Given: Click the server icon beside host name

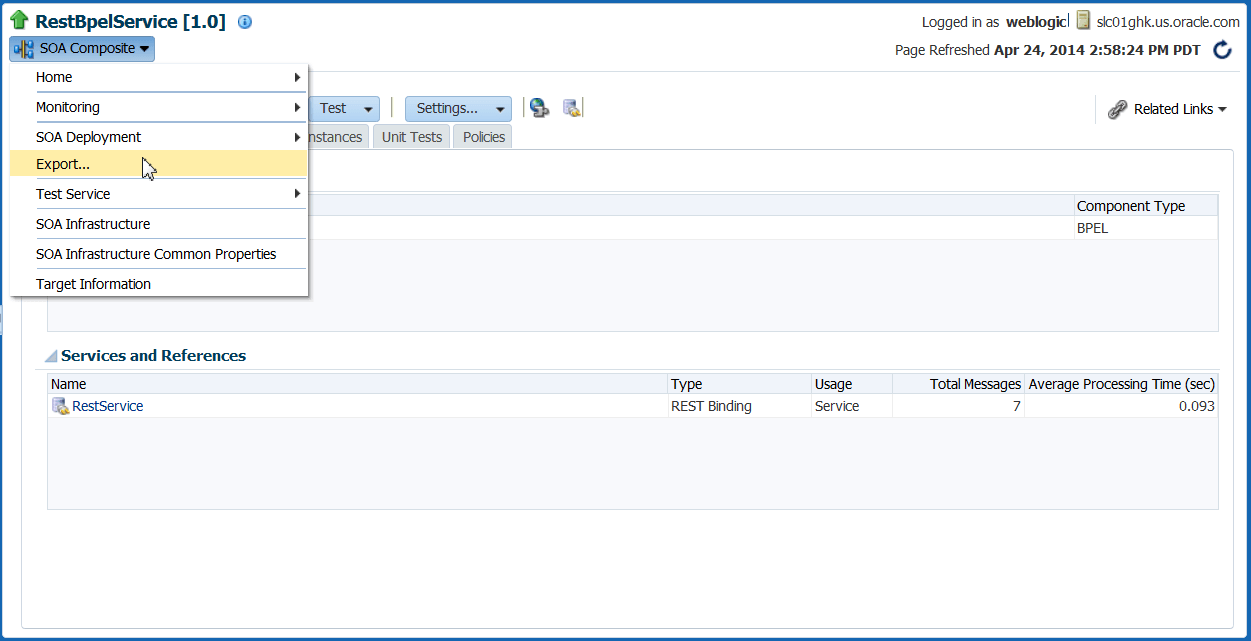Looking at the screenshot, I should click(1083, 20).
